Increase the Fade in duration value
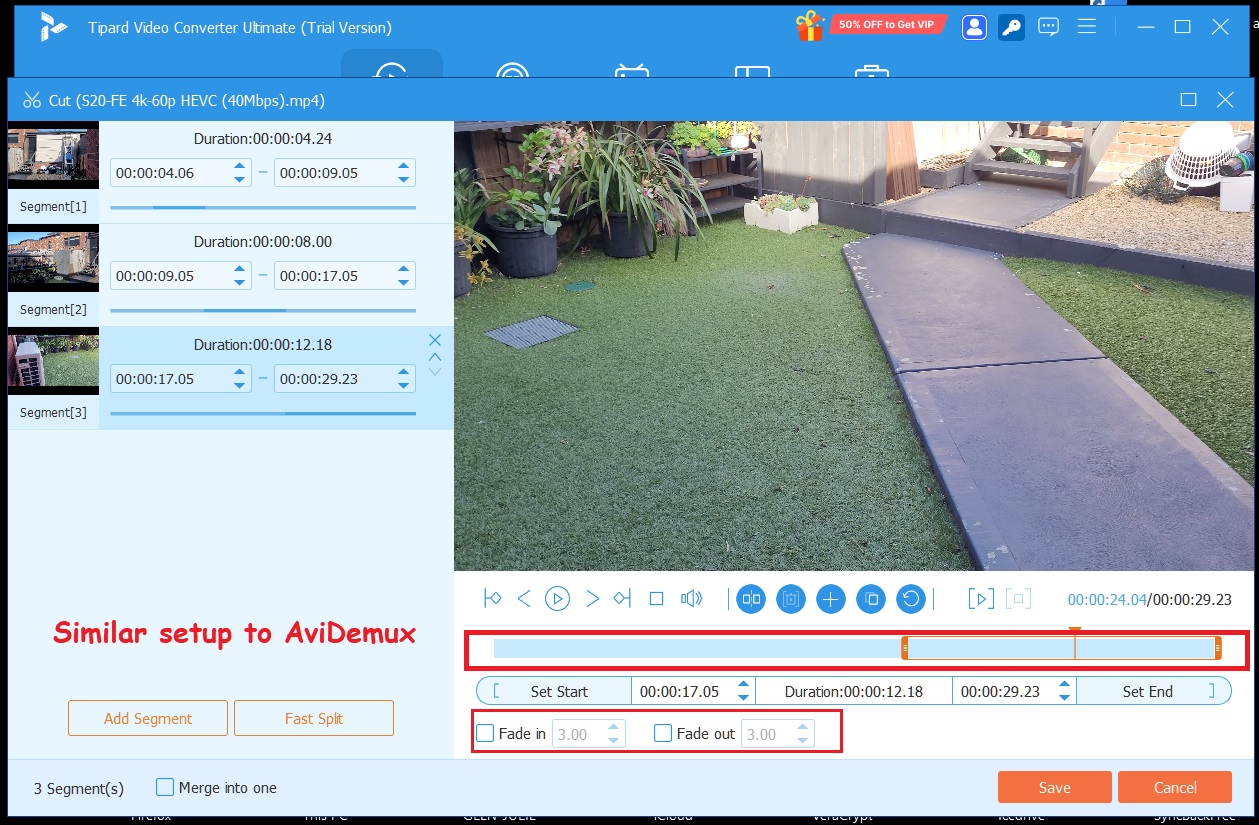Image resolution: width=1259 pixels, height=825 pixels. 614,727
